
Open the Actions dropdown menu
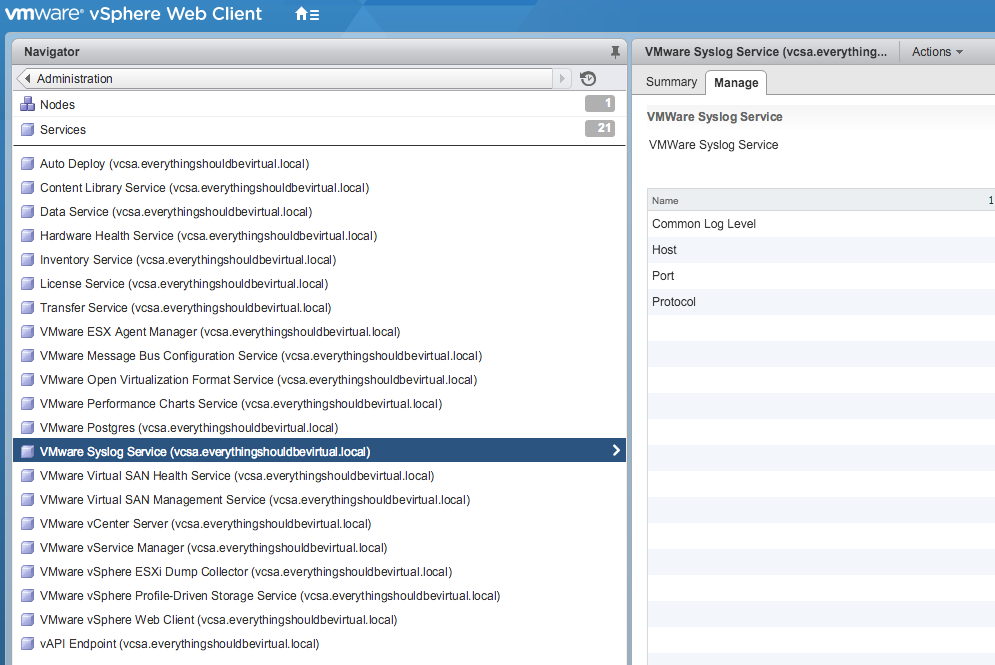coord(937,52)
